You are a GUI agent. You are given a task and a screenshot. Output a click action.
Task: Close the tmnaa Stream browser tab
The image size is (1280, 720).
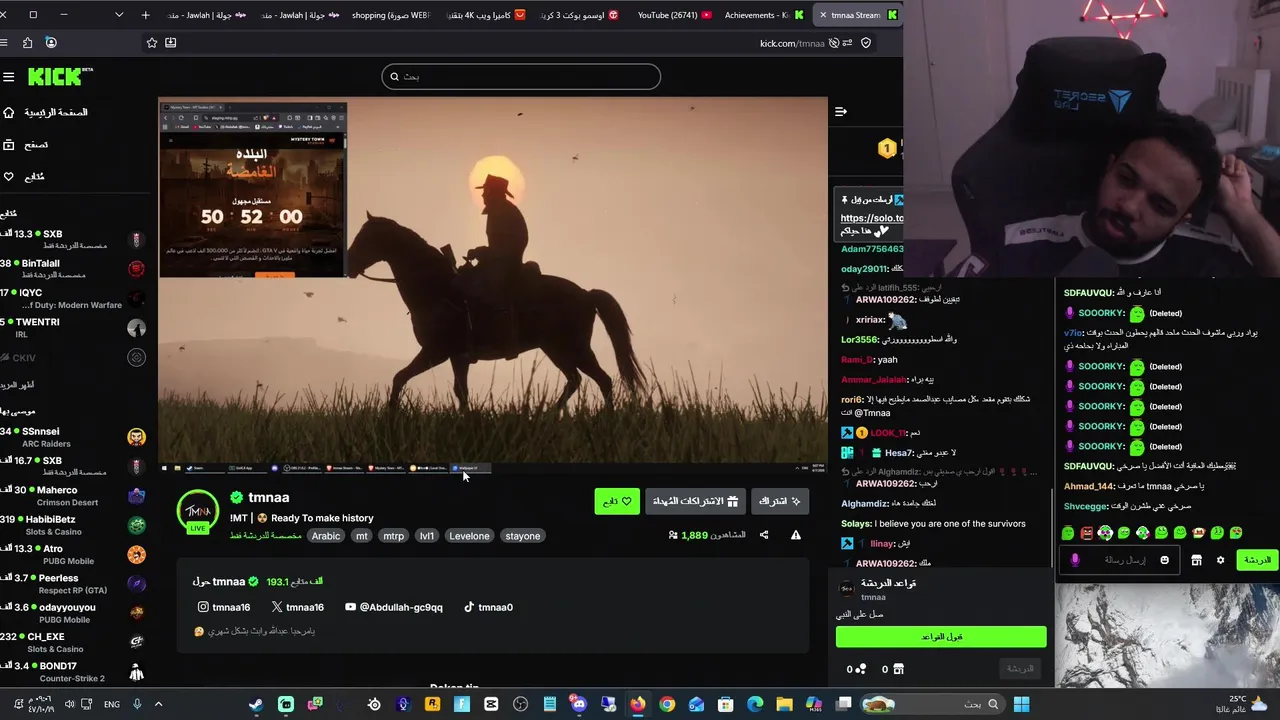pos(823,15)
